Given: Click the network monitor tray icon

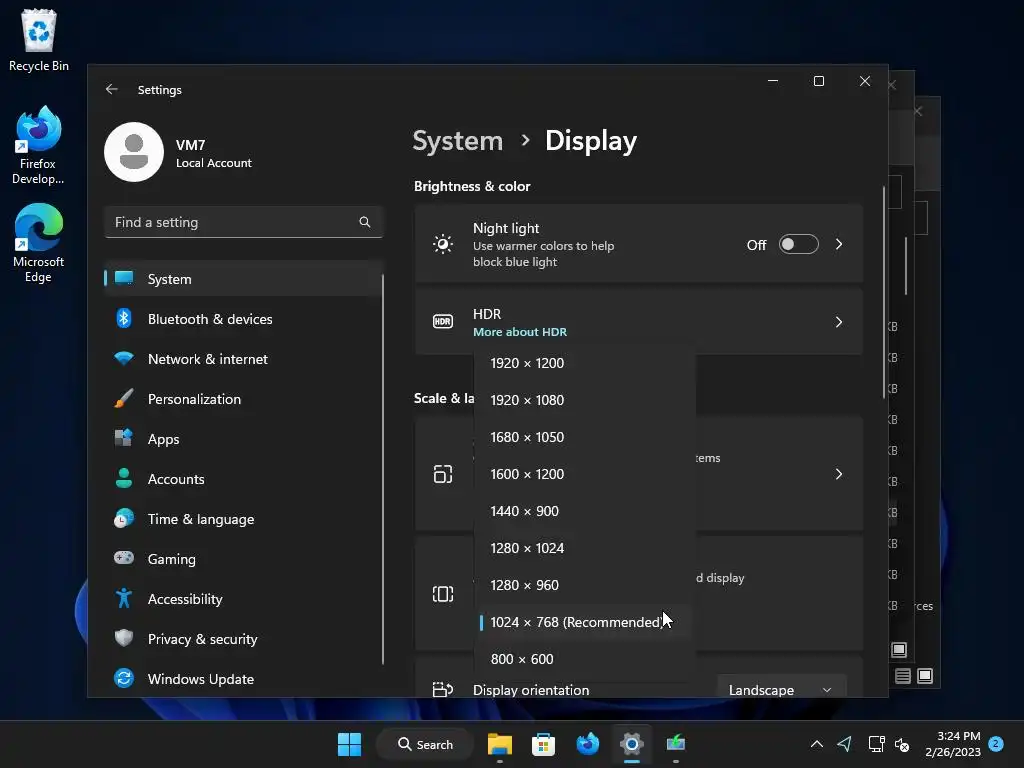Looking at the screenshot, I should (876, 744).
